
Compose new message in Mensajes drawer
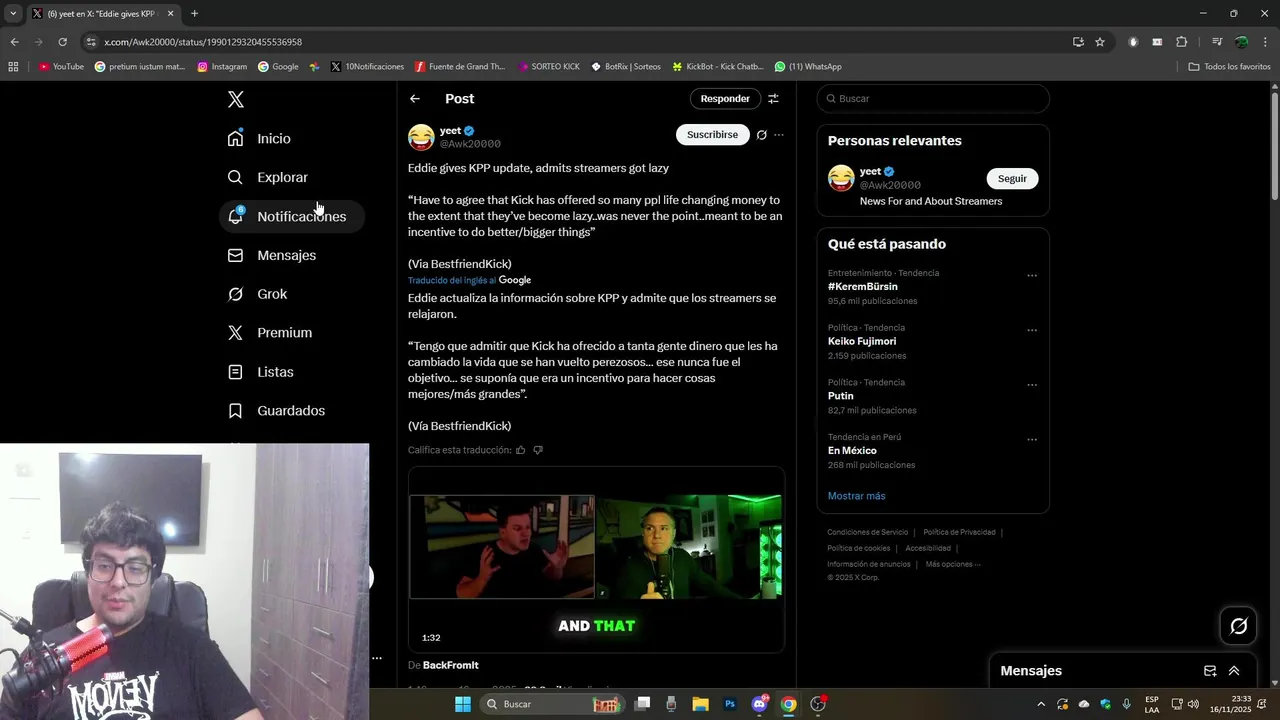pos(1210,671)
